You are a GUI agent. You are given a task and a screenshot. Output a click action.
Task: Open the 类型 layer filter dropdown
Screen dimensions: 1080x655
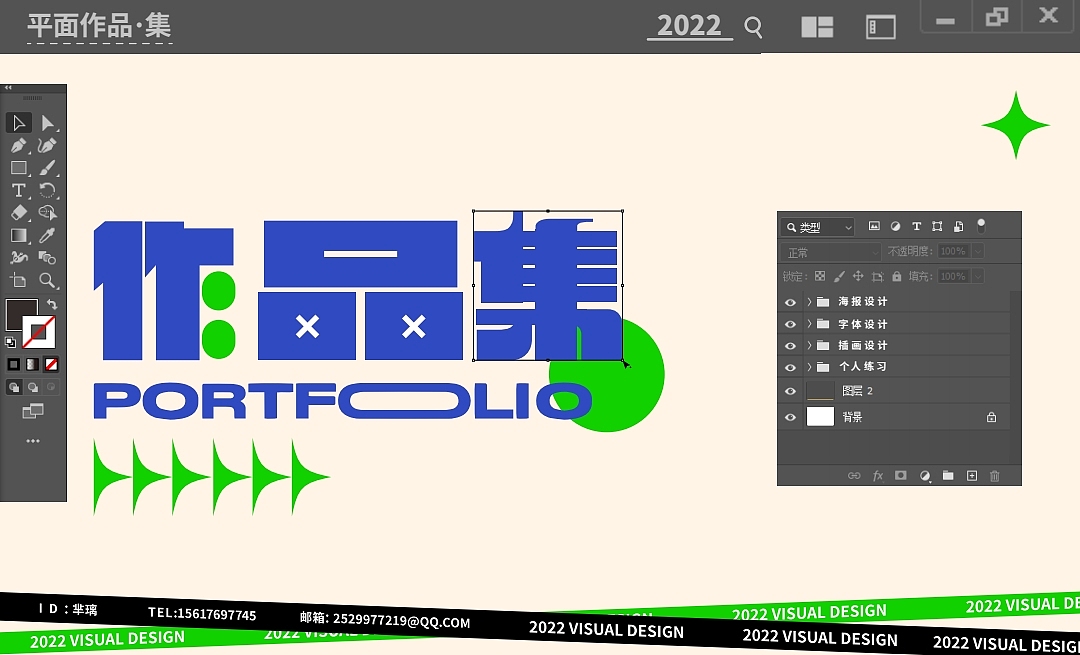pos(818,227)
